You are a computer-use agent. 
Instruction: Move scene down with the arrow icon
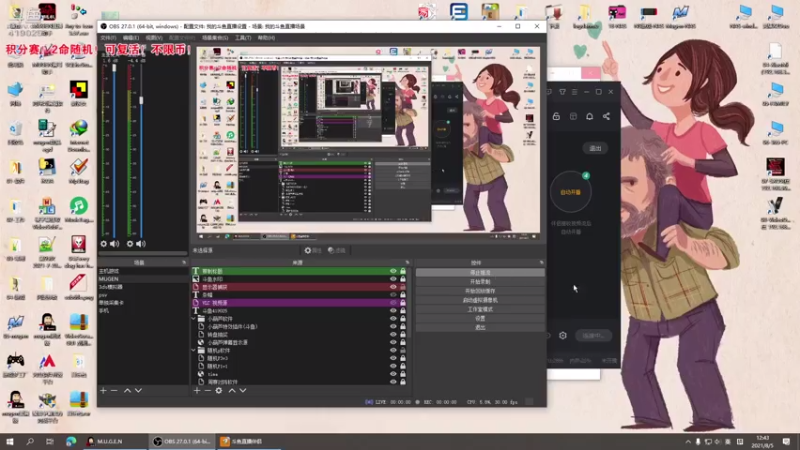coord(138,390)
